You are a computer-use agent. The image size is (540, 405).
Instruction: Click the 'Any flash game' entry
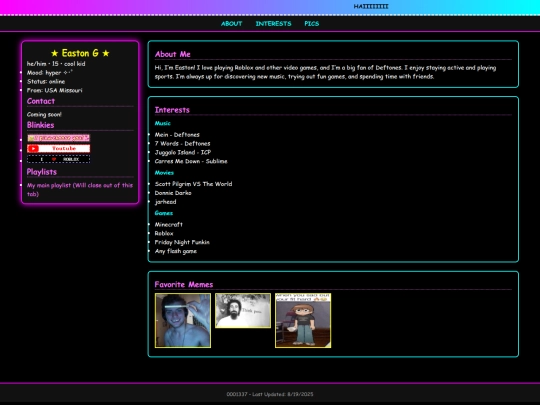tap(176, 251)
